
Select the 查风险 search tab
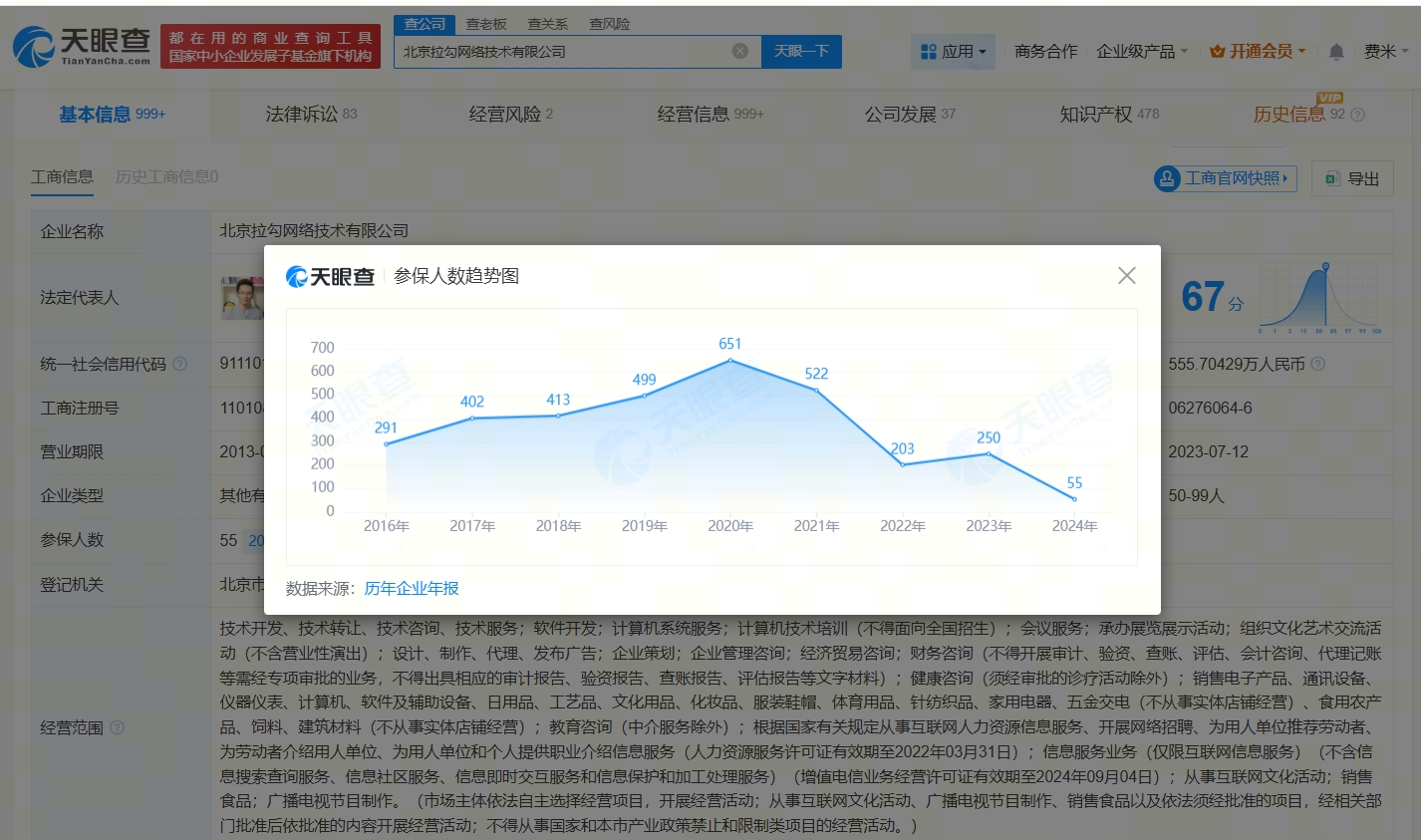coord(609,24)
